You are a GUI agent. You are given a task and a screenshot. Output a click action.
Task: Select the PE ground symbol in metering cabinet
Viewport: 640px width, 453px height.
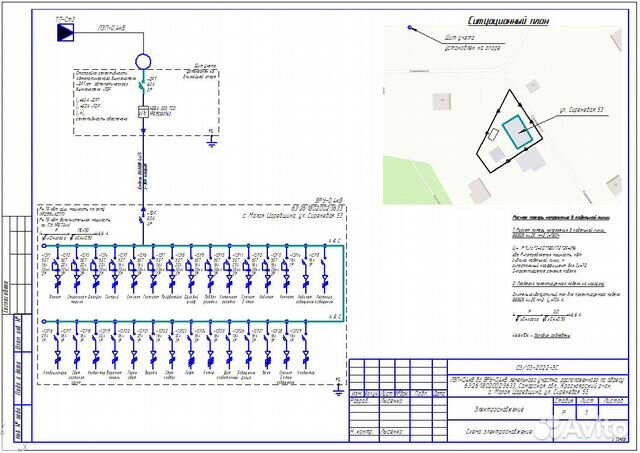coord(209,139)
